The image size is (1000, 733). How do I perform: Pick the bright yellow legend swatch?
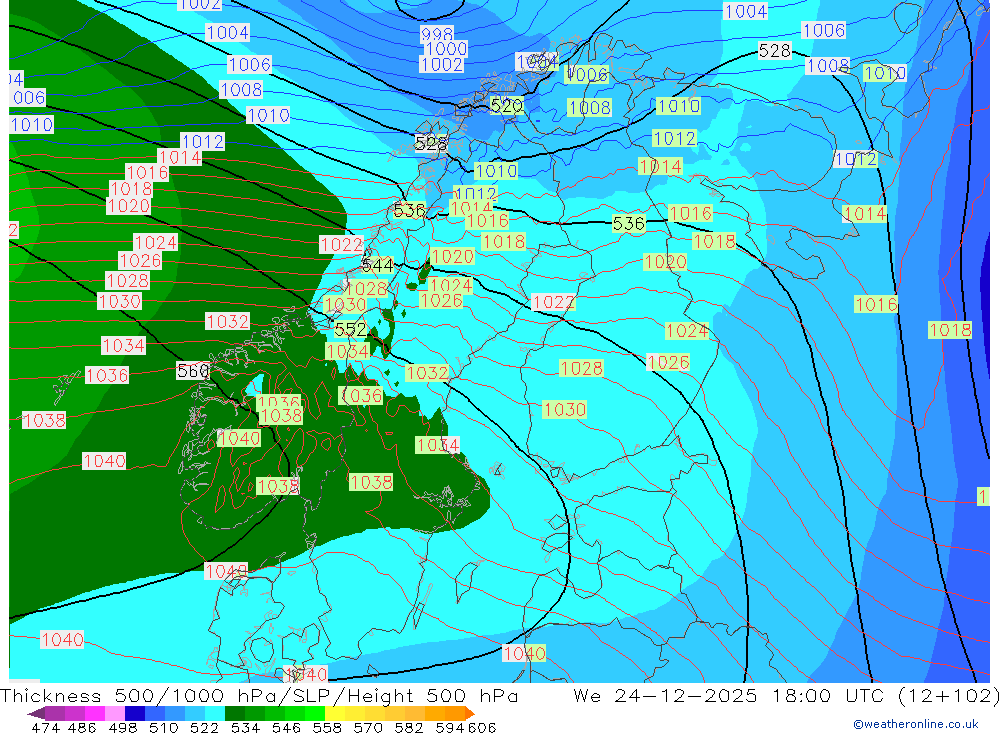335,713
